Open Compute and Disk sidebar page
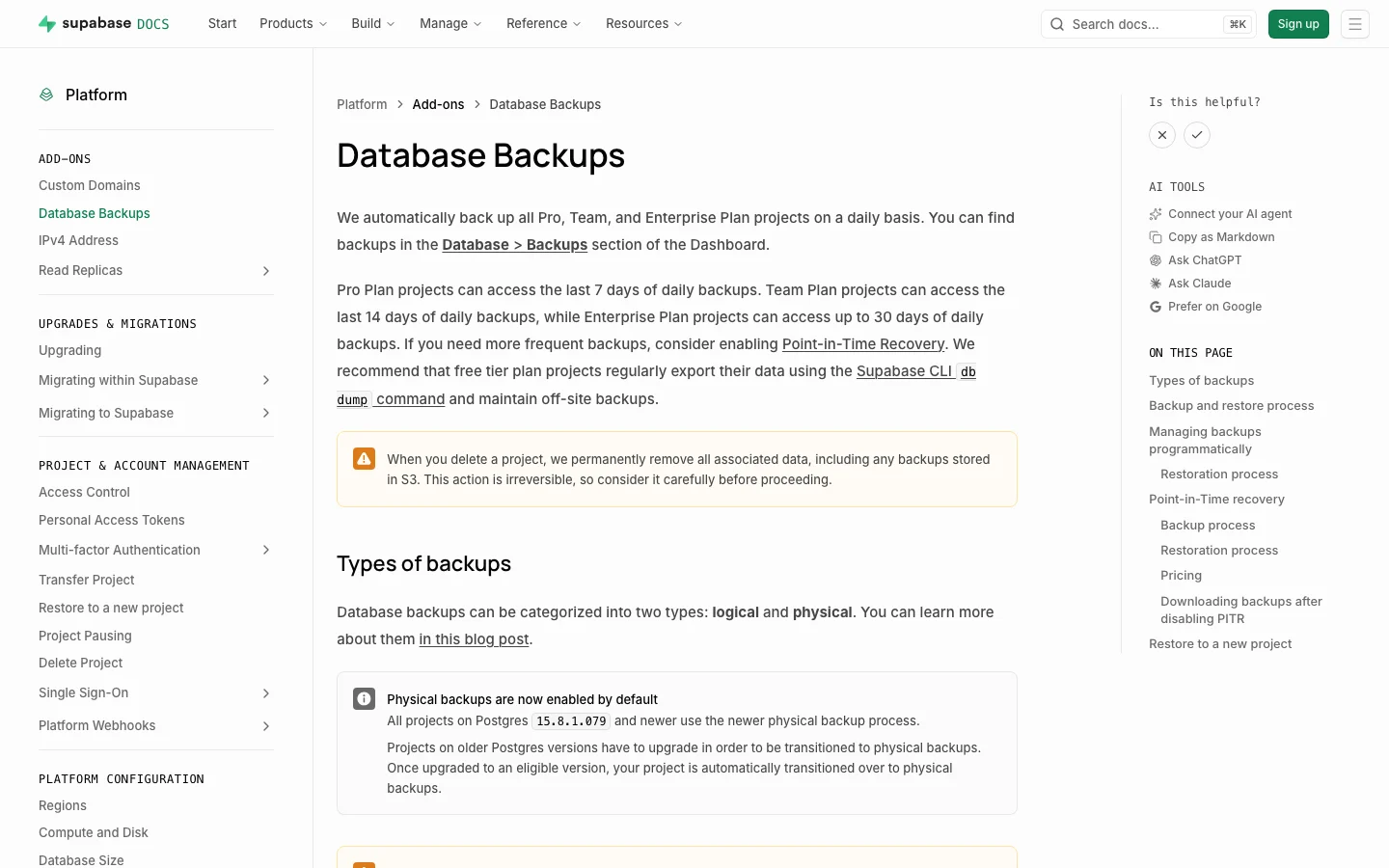Image resolution: width=1389 pixels, height=868 pixels. pos(94,833)
